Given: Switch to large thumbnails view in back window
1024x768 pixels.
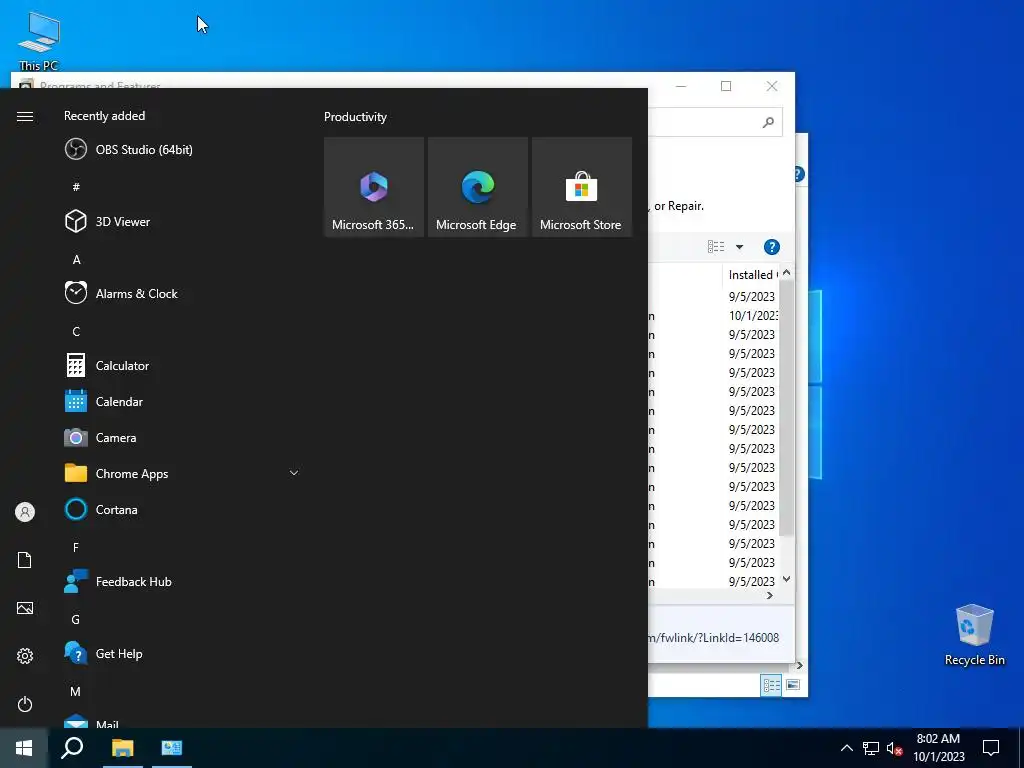Looking at the screenshot, I should [793, 685].
